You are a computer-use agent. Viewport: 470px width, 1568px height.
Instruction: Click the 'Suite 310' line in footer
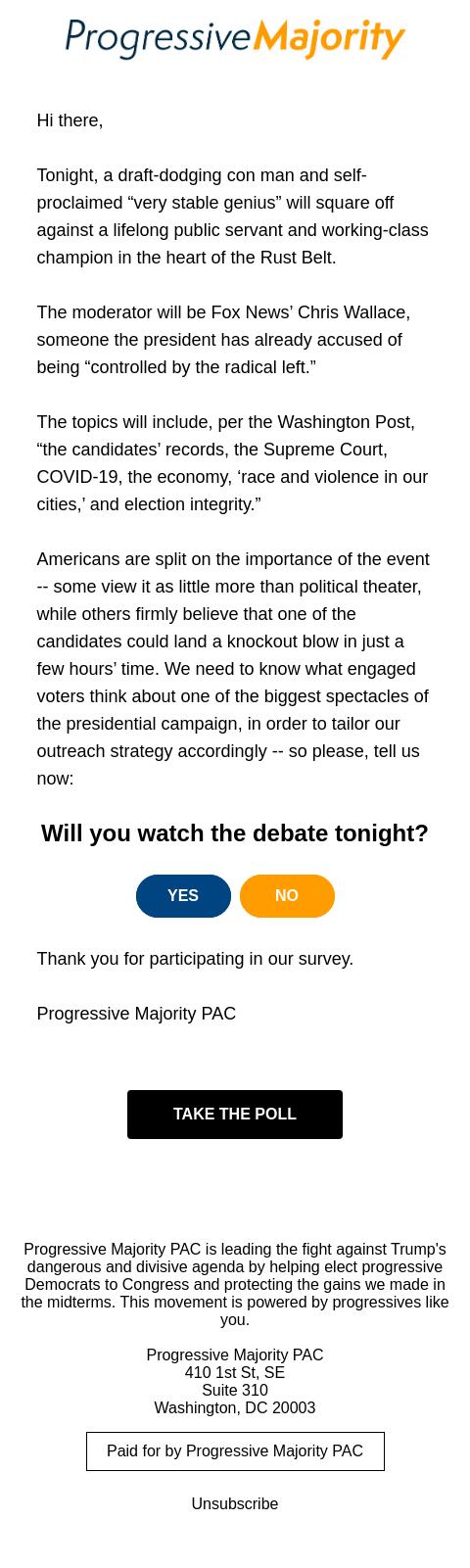click(235, 1390)
